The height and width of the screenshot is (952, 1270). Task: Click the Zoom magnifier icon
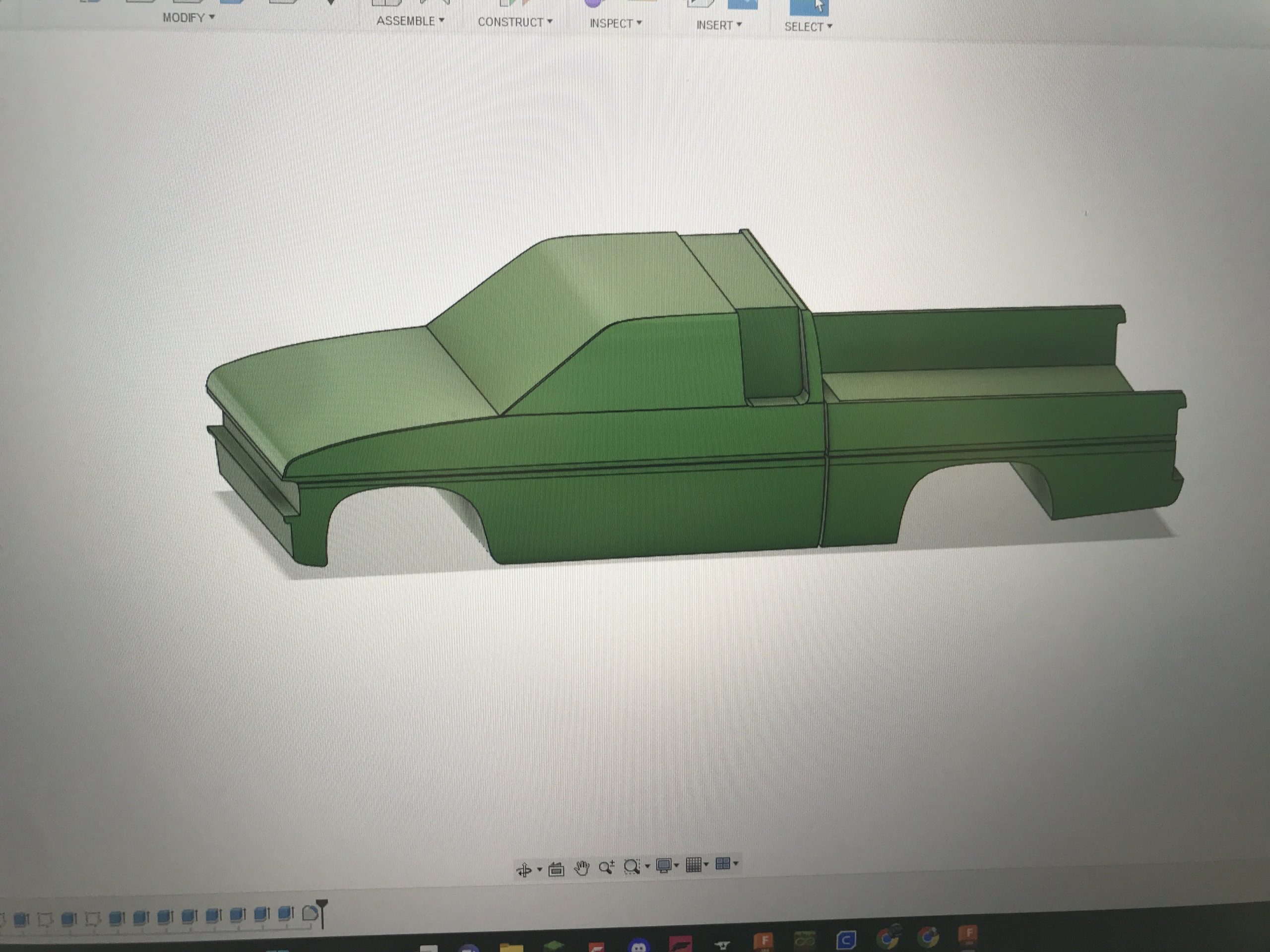point(606,867)
